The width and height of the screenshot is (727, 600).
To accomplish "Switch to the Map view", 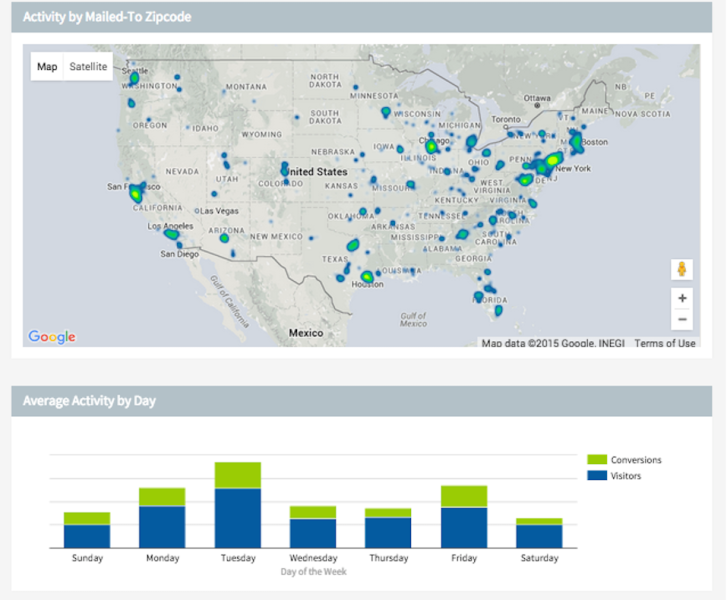I will click(x=47, y=67).
